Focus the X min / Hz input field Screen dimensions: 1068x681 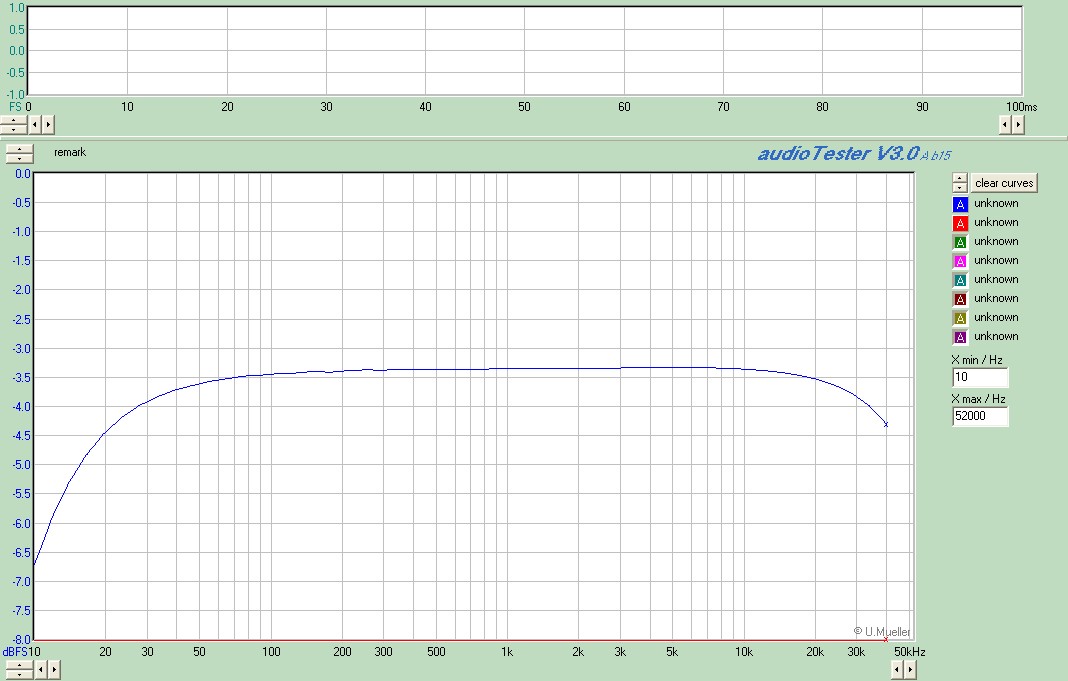coord(980,377)
